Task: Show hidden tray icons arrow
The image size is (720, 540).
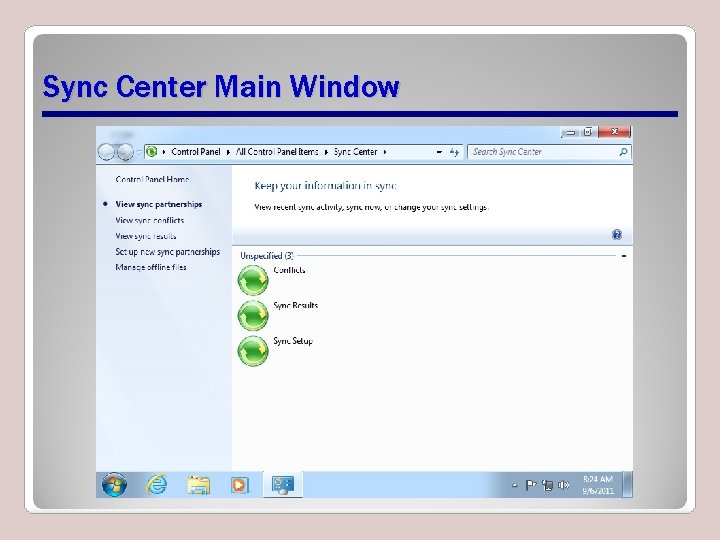Action: coord(514,485)
